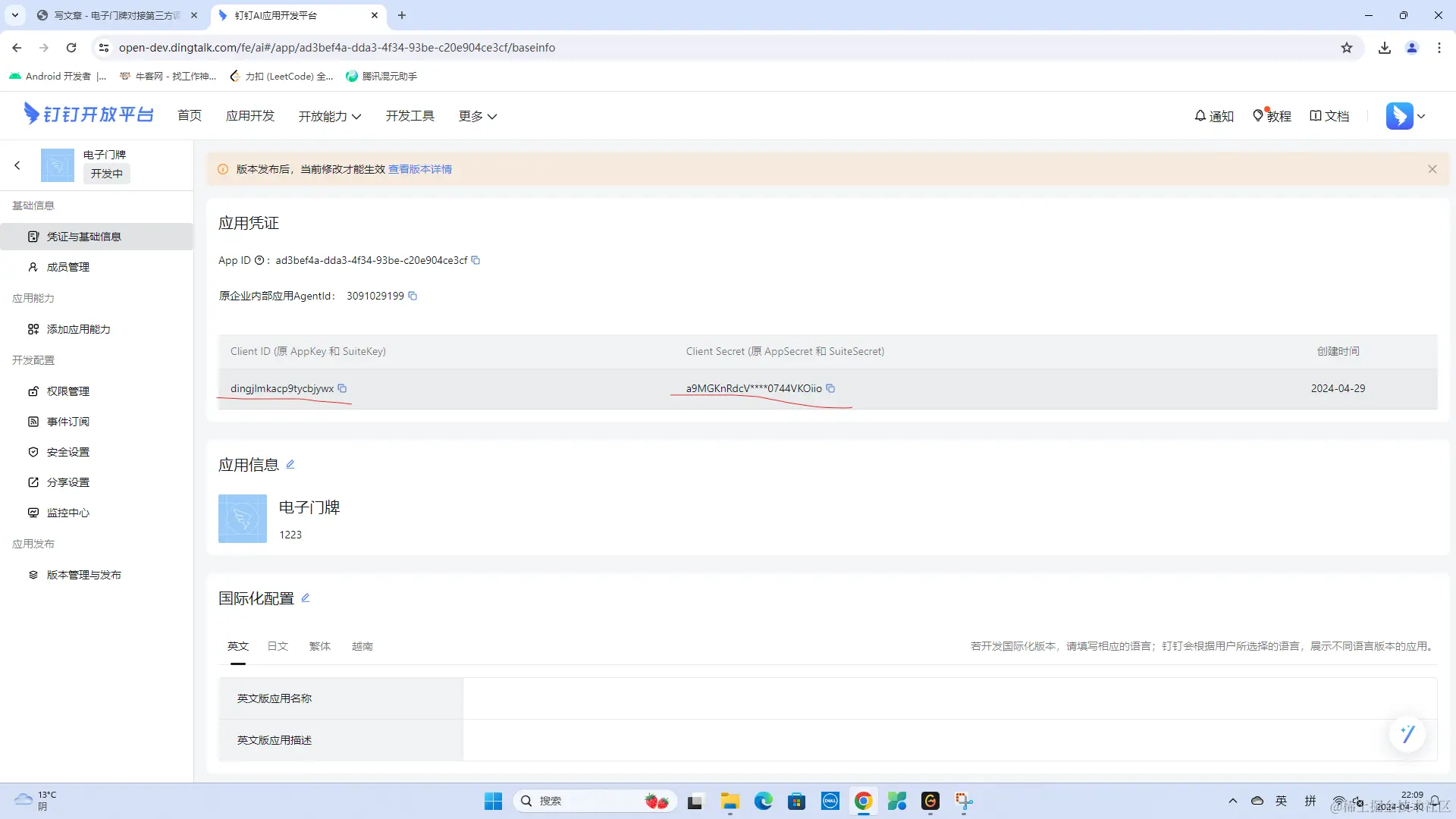Click the 英文版应用名称 input field
The image size is (1456, 819).
coord(949,698)
